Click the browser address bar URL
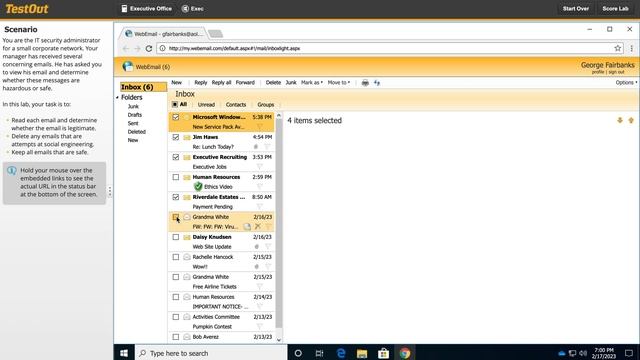 point(234,49)
